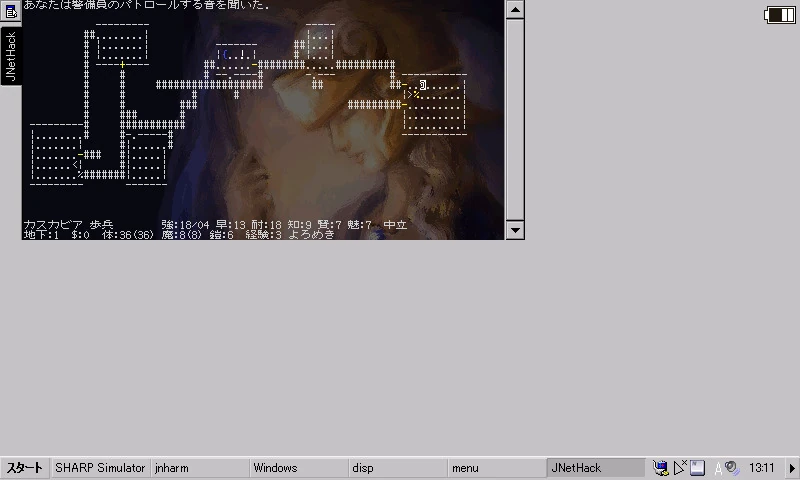Click the yellow + door symbol

[x=122, y=65]
